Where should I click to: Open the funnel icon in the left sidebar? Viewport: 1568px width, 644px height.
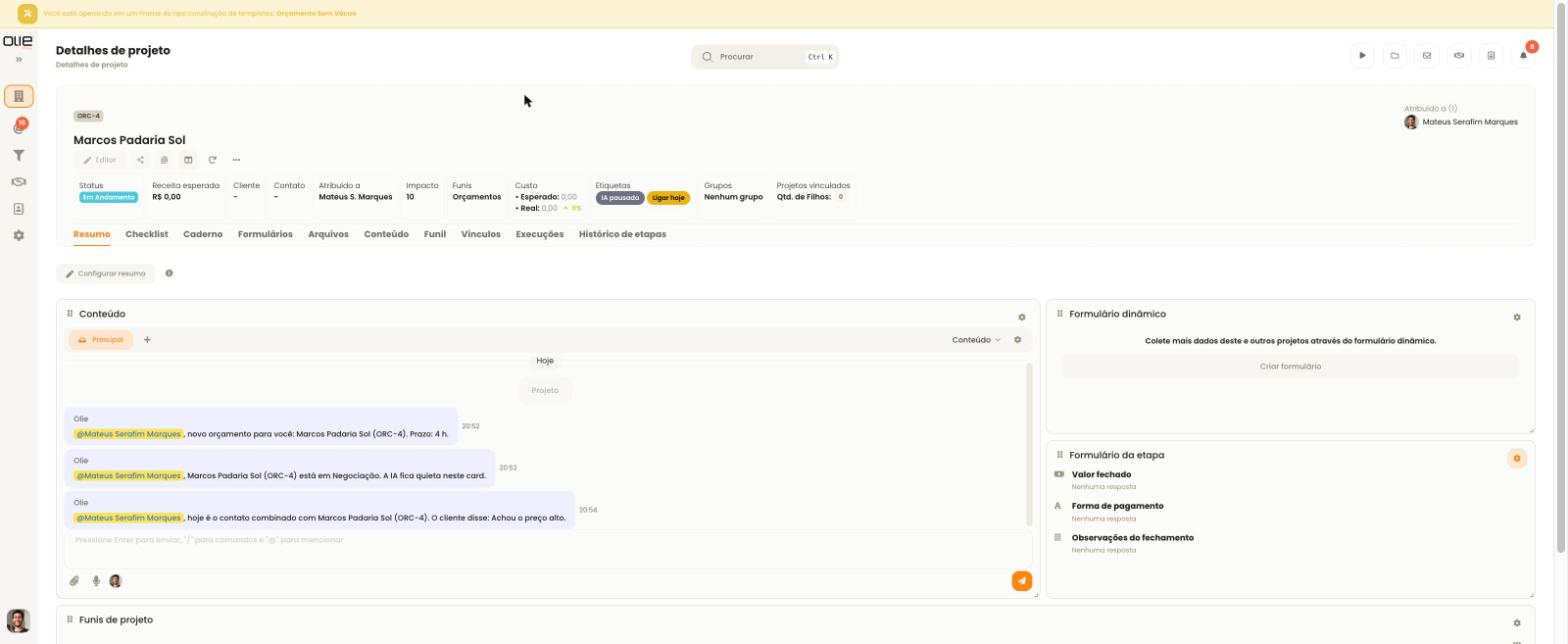[x=18, y=155]
